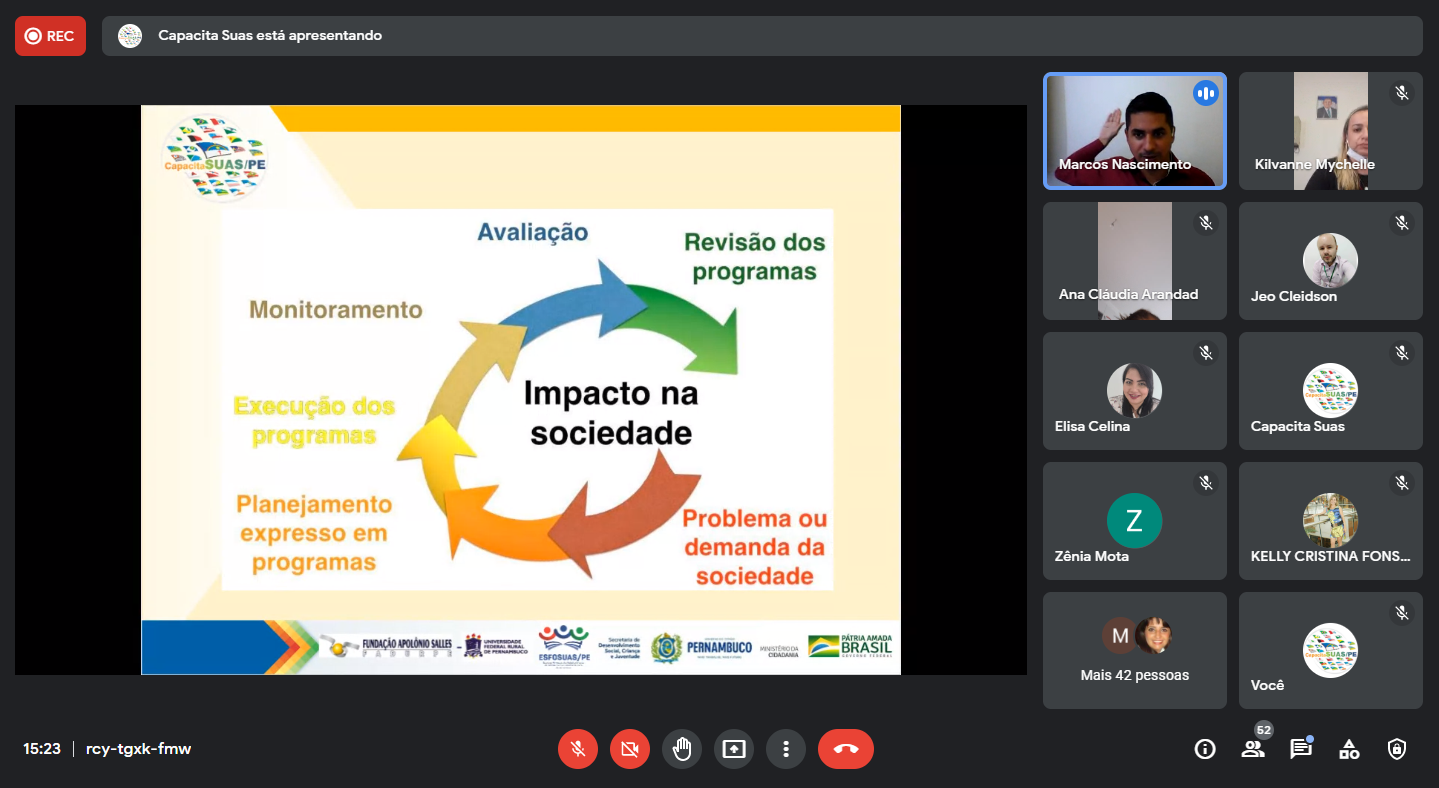This screenshot has width=1439, height=788.
Task: Turn on the camera
Action: coord(630,748)
